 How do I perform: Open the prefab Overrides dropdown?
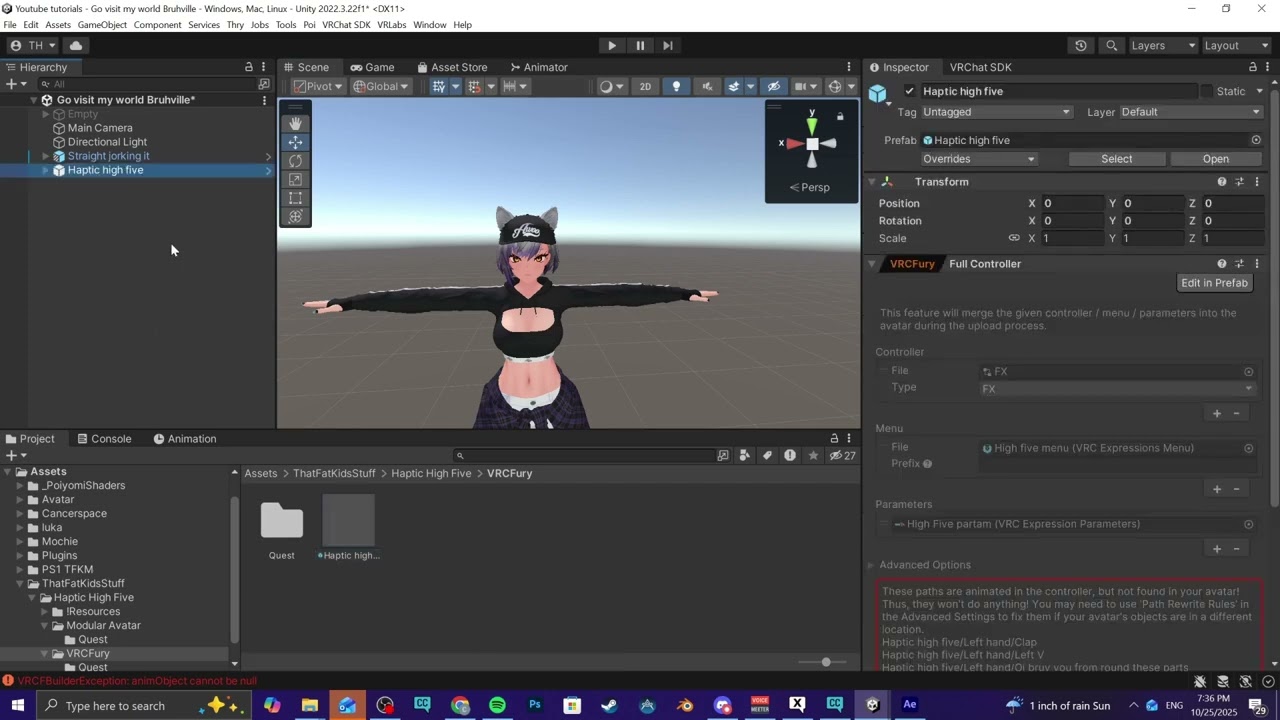coord(978,159)
